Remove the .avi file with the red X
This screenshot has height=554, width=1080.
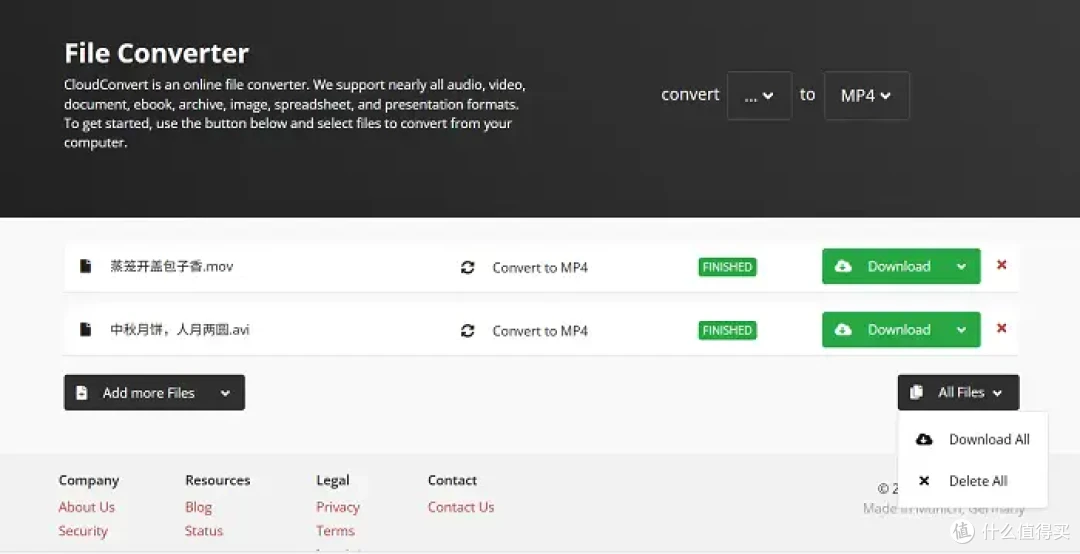[x=1001, y=328]
